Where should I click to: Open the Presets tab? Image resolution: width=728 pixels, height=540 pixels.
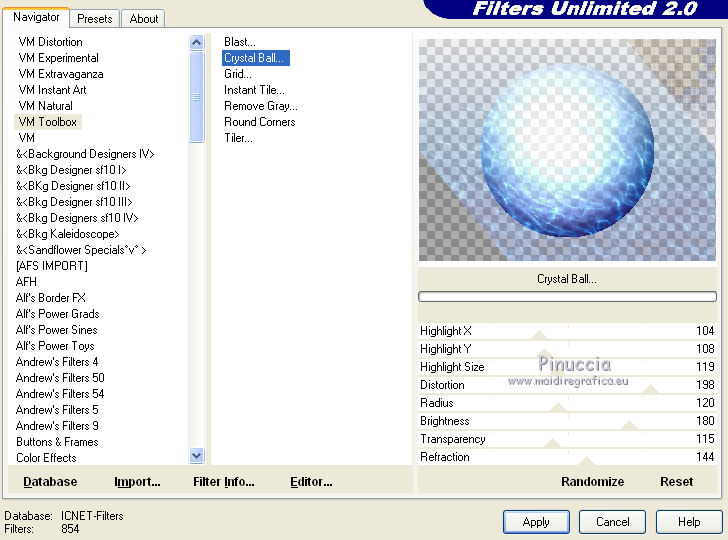95,19
